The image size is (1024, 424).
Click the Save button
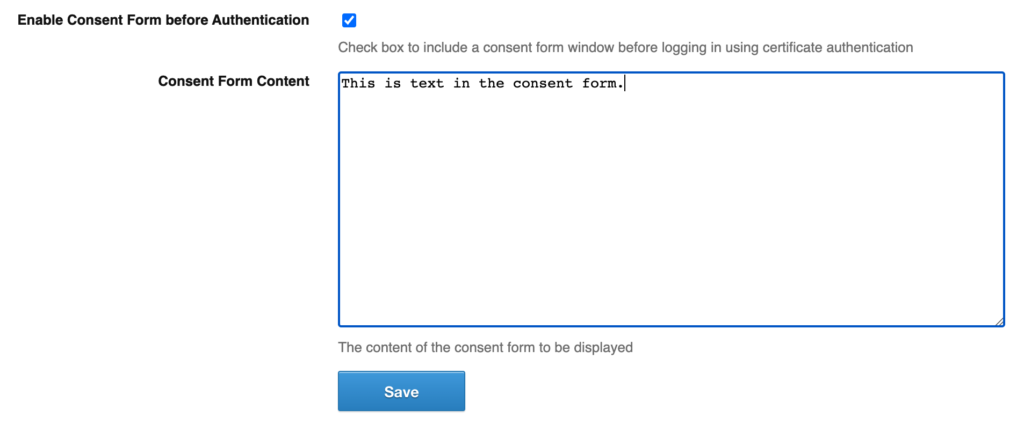[401, 392]
